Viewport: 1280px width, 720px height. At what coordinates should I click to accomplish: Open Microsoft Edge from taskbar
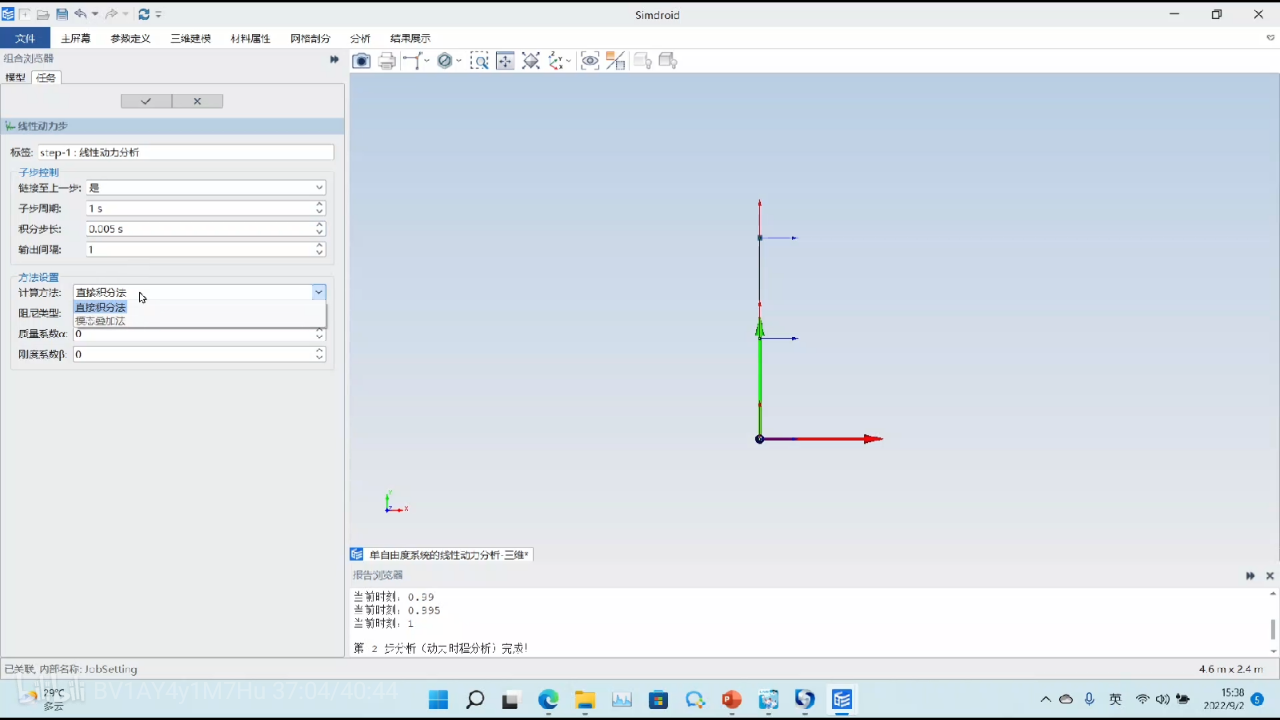[x=548, y=699]
